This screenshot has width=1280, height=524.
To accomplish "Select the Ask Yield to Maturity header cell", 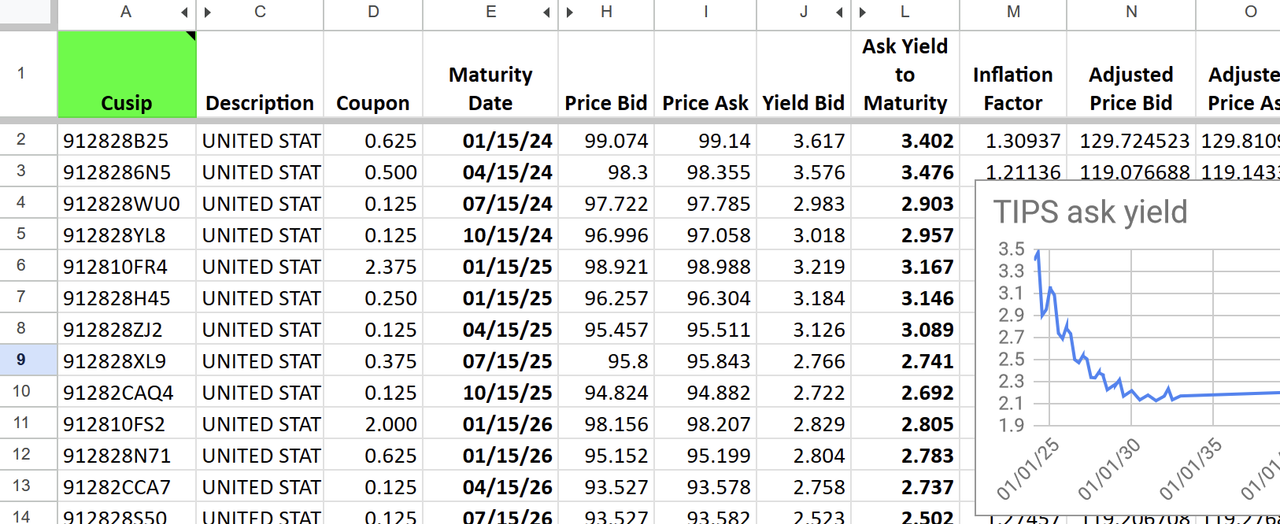I will tap(904, 74).
